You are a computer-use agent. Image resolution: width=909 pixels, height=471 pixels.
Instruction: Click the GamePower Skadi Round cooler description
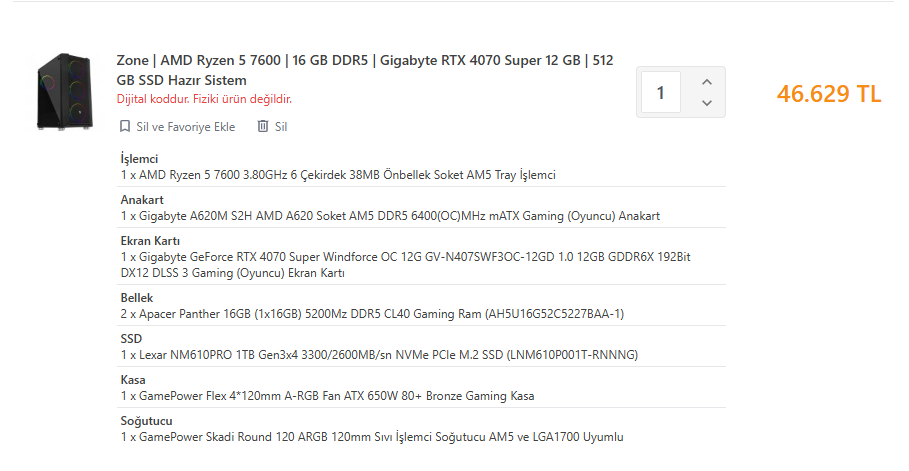coord(372,437)
